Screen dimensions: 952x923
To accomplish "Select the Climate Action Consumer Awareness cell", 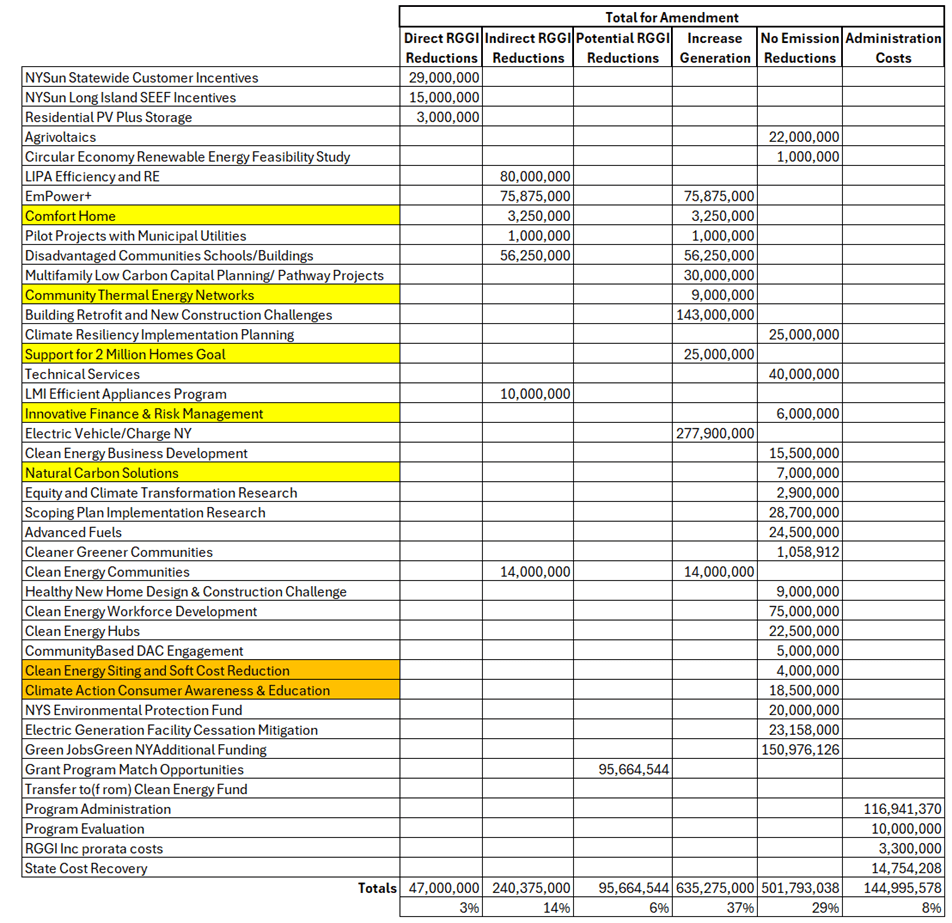I will [x=177, y=691].
